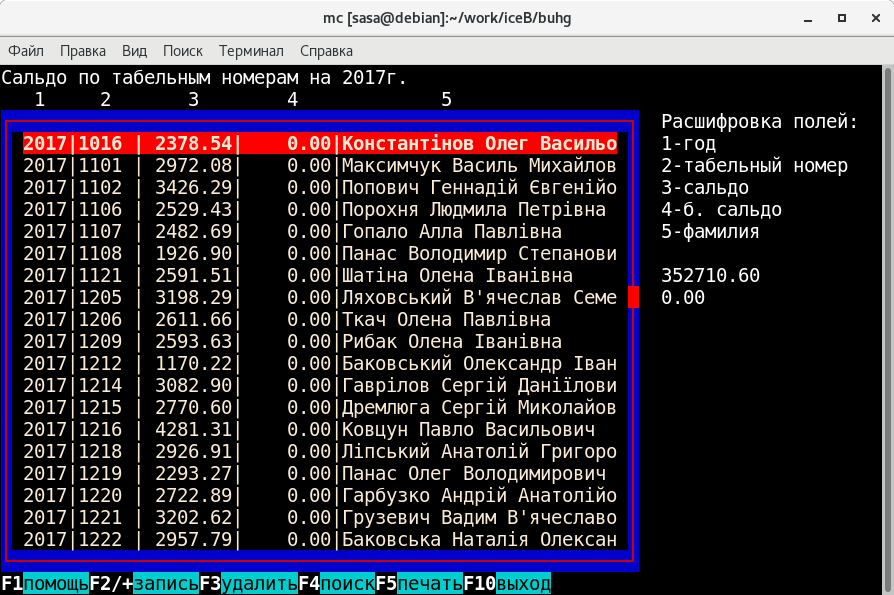Click the F3 удалить button
The width and height of the screenshot is (894, 595).
point(249,584)
